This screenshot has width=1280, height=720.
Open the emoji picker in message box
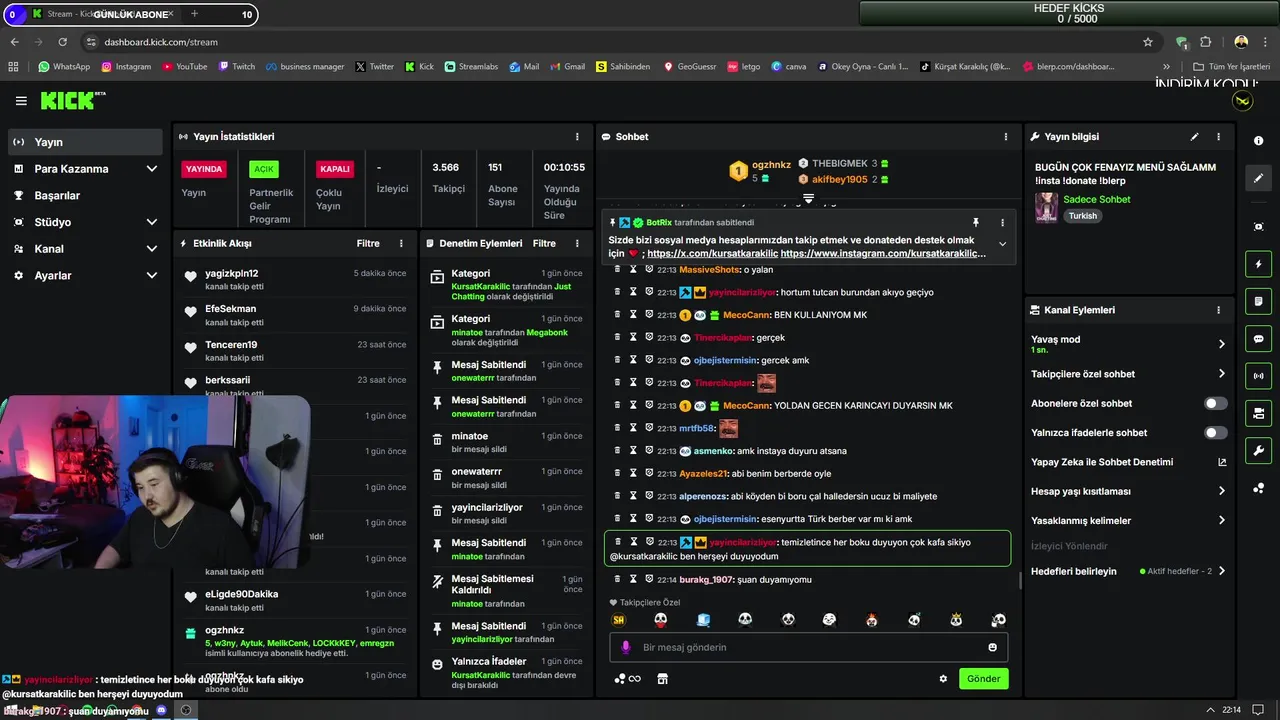coord(993,647)
